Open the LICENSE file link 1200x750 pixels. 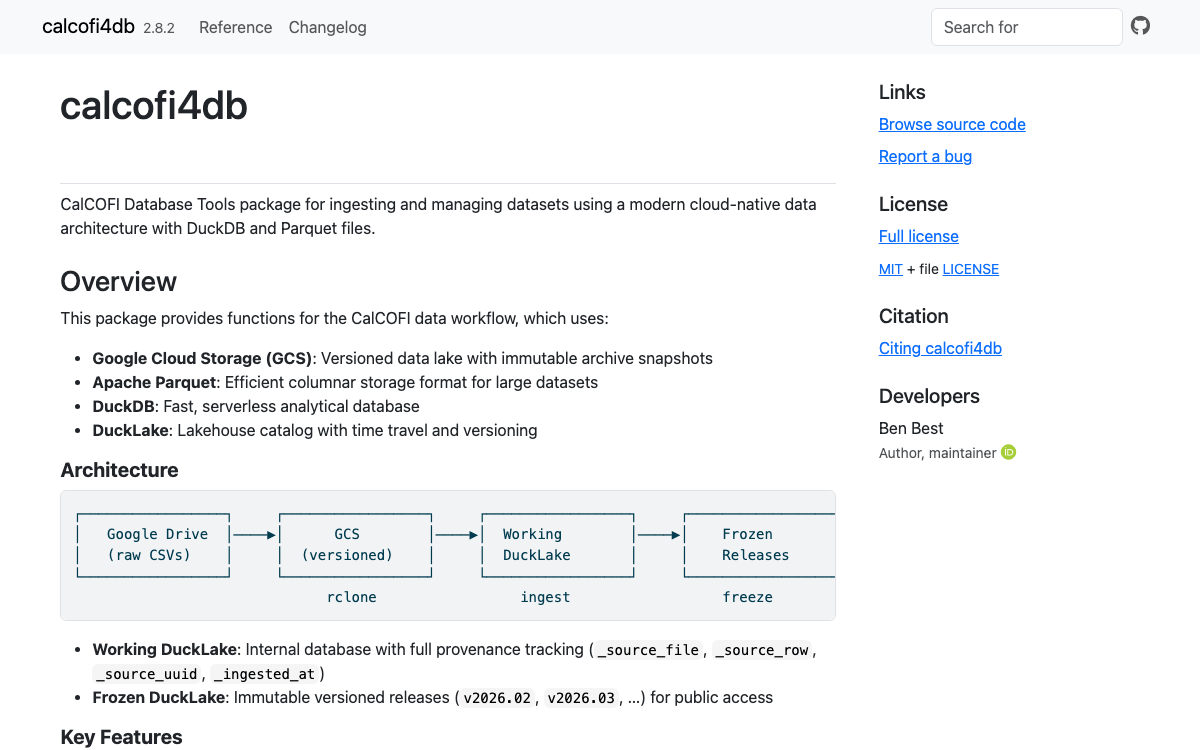tap(970, 269)
